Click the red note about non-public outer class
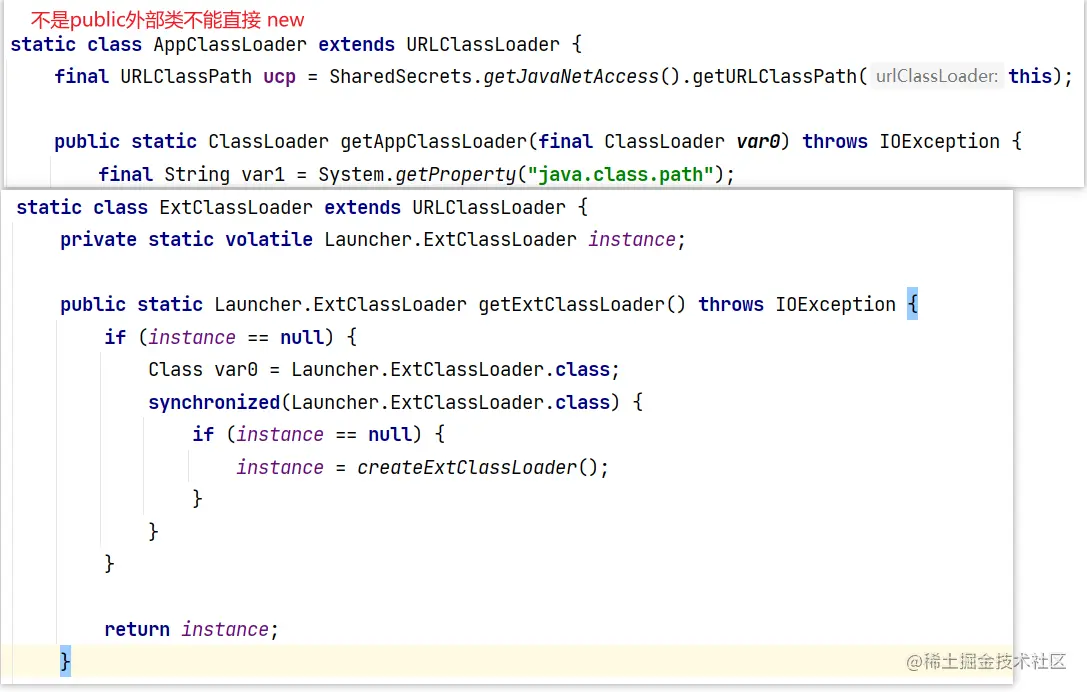This screenshot has width=1087, height=692. [167, 19]
